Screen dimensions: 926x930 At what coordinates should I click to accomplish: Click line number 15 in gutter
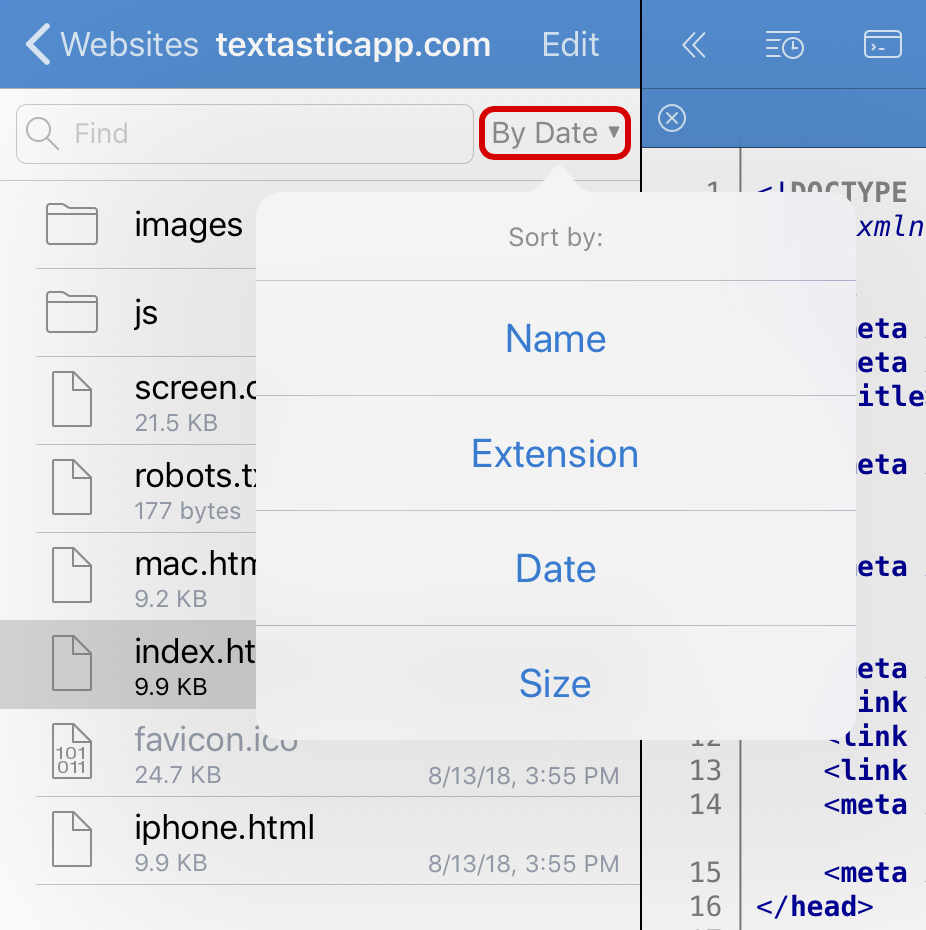(705, 872)
